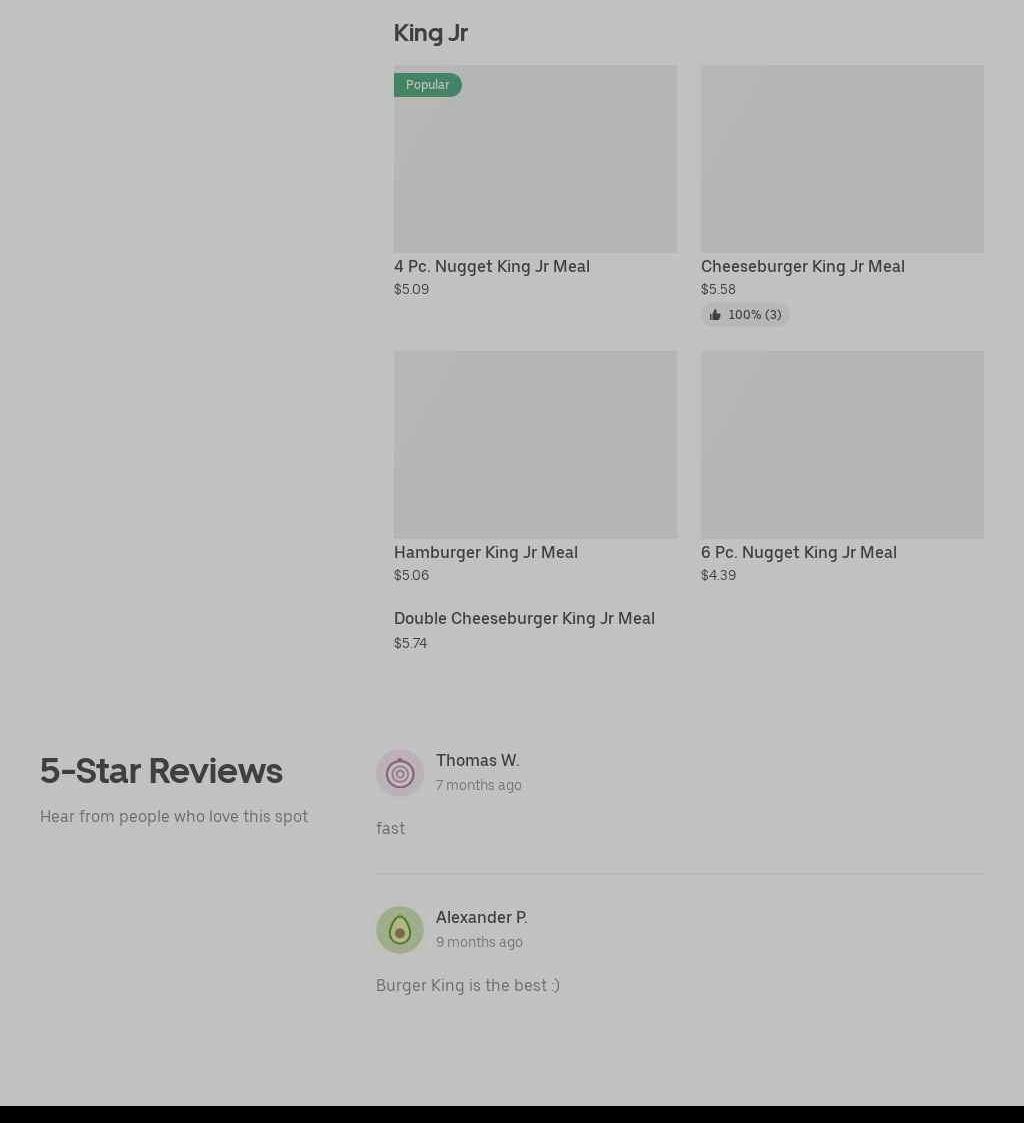1024x1123 pixels.
Task: Open the 6 Pc. Nugget King Jr Meal image
Action: coord(842,445)
